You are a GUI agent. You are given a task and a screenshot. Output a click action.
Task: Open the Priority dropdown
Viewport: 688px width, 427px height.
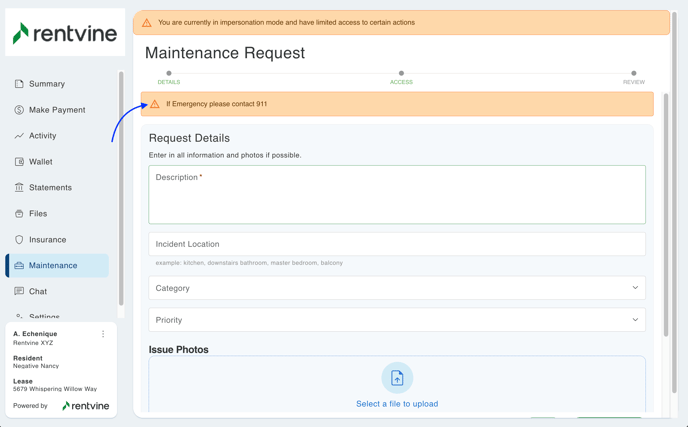(397, 320)
